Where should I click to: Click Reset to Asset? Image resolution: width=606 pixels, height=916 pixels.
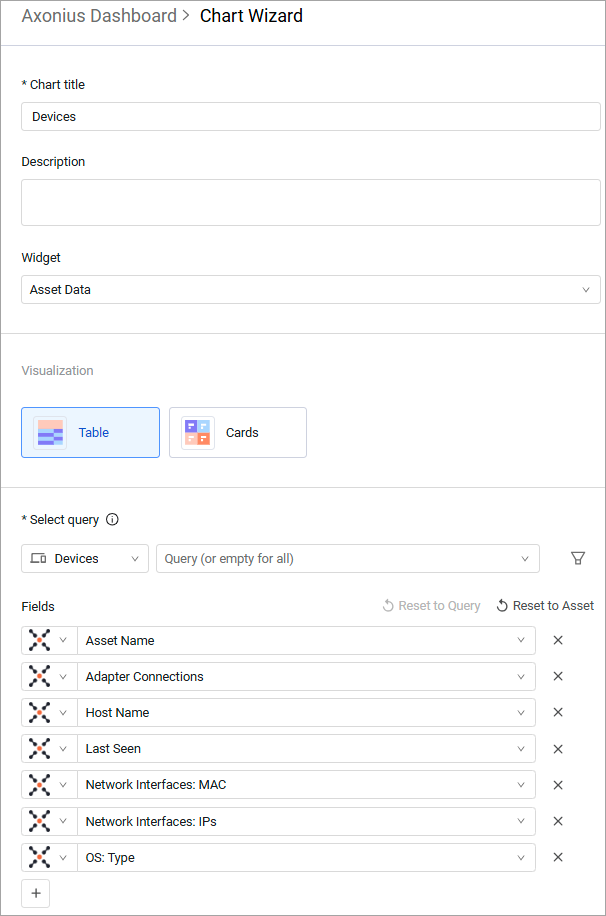click(545, 606)
